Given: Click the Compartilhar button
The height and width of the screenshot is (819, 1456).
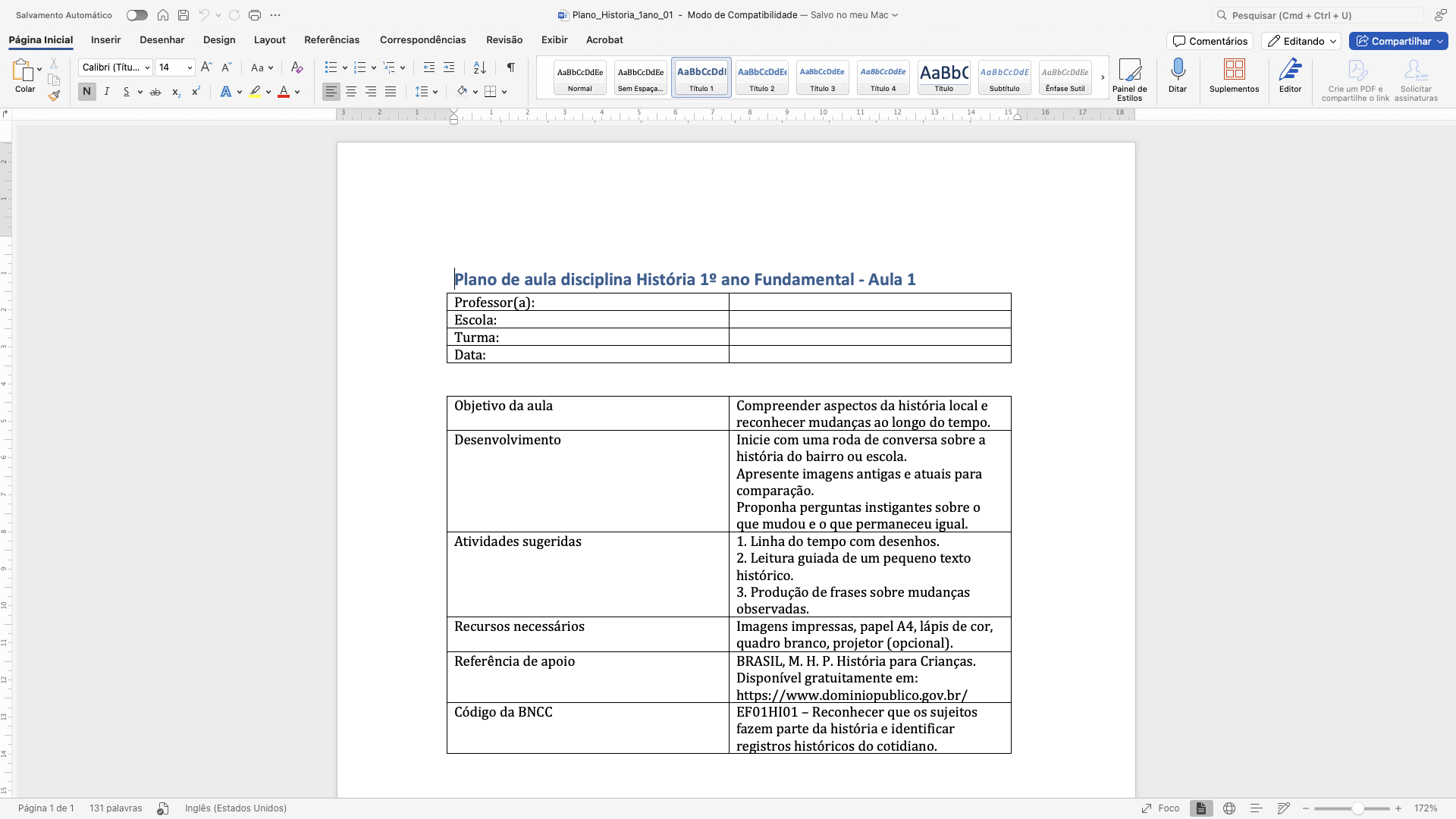Looking at the screenshot, I should tap(1393, 41).
